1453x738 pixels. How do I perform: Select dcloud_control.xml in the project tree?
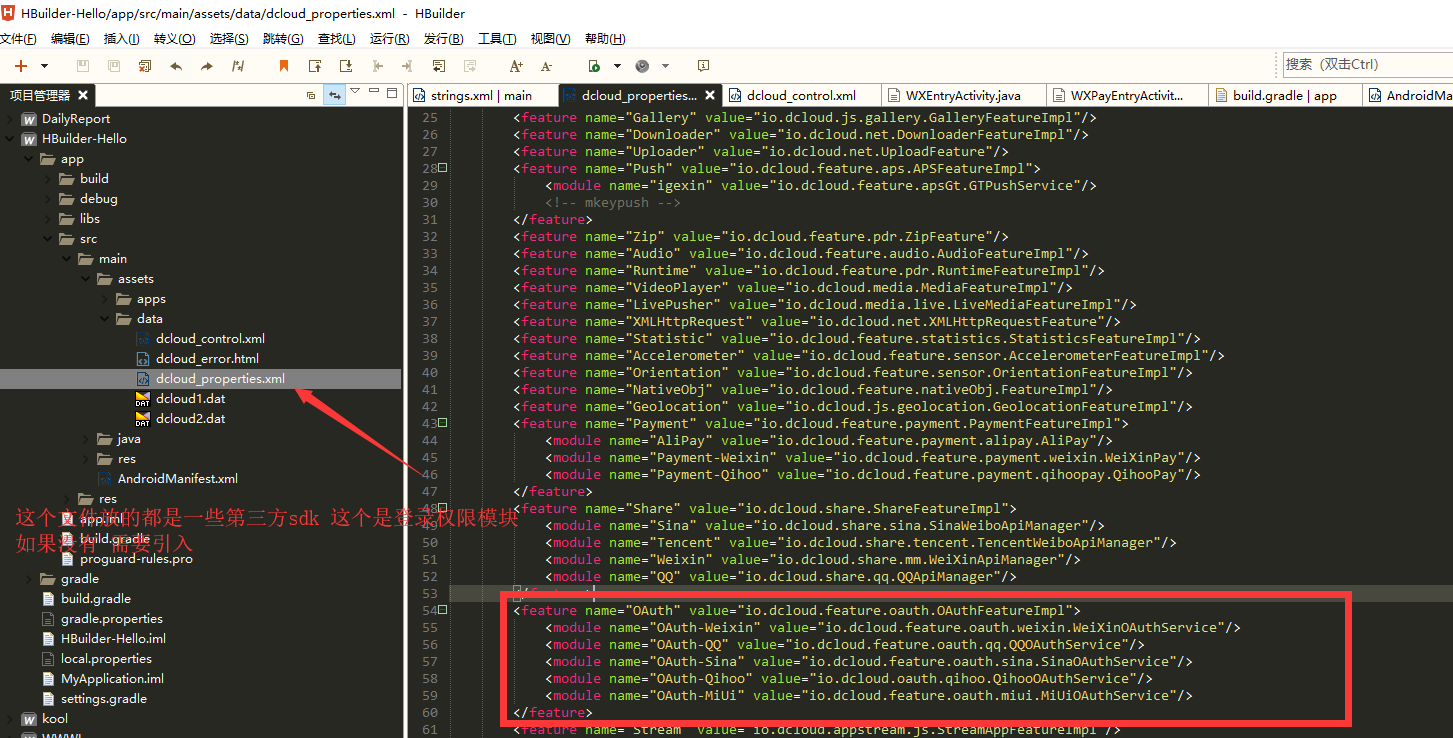210,339
